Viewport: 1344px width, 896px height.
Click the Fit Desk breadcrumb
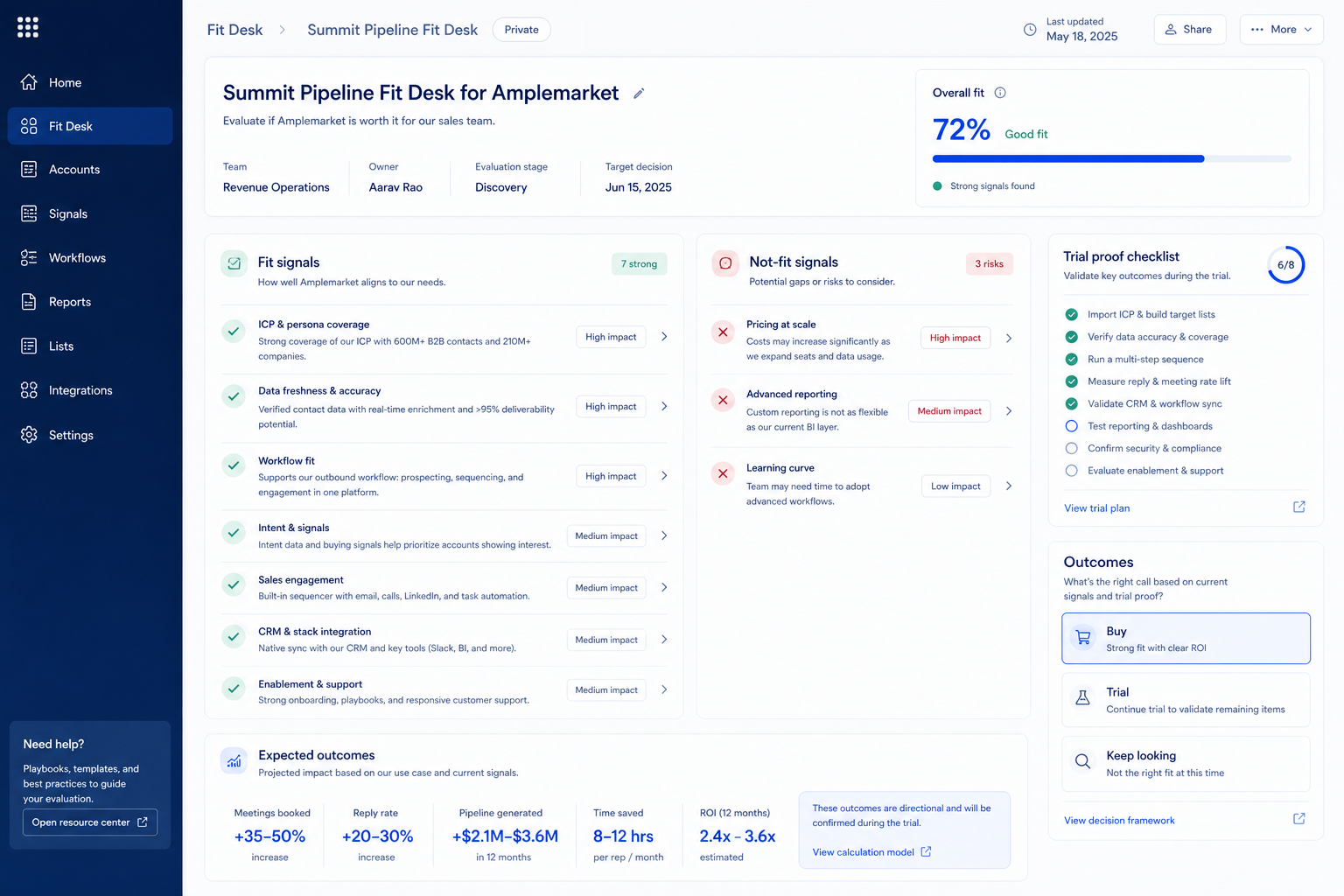tap(234, 30)
